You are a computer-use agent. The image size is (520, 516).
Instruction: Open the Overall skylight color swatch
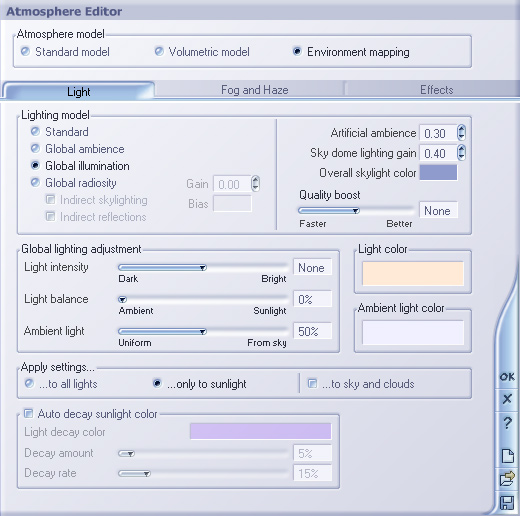pos(438,172)
